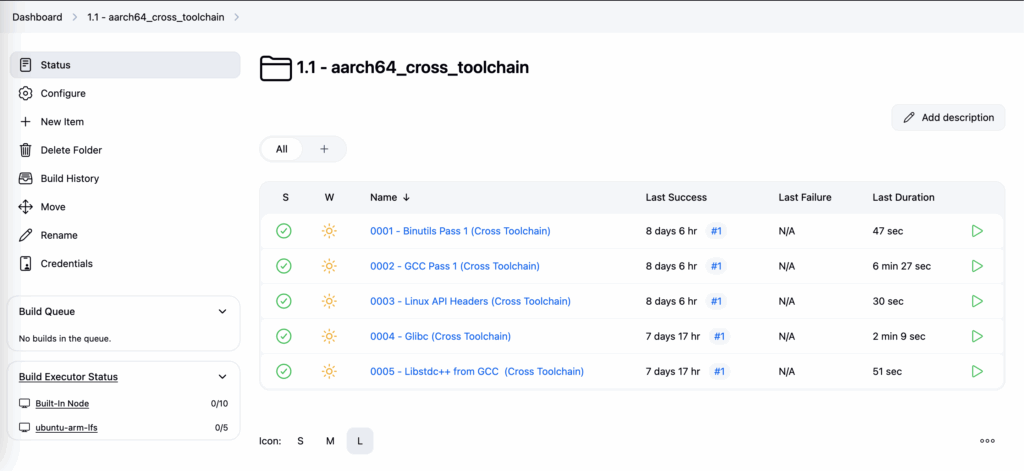
Task: Click Delete Folder trash icon
Action: [25, 150]
